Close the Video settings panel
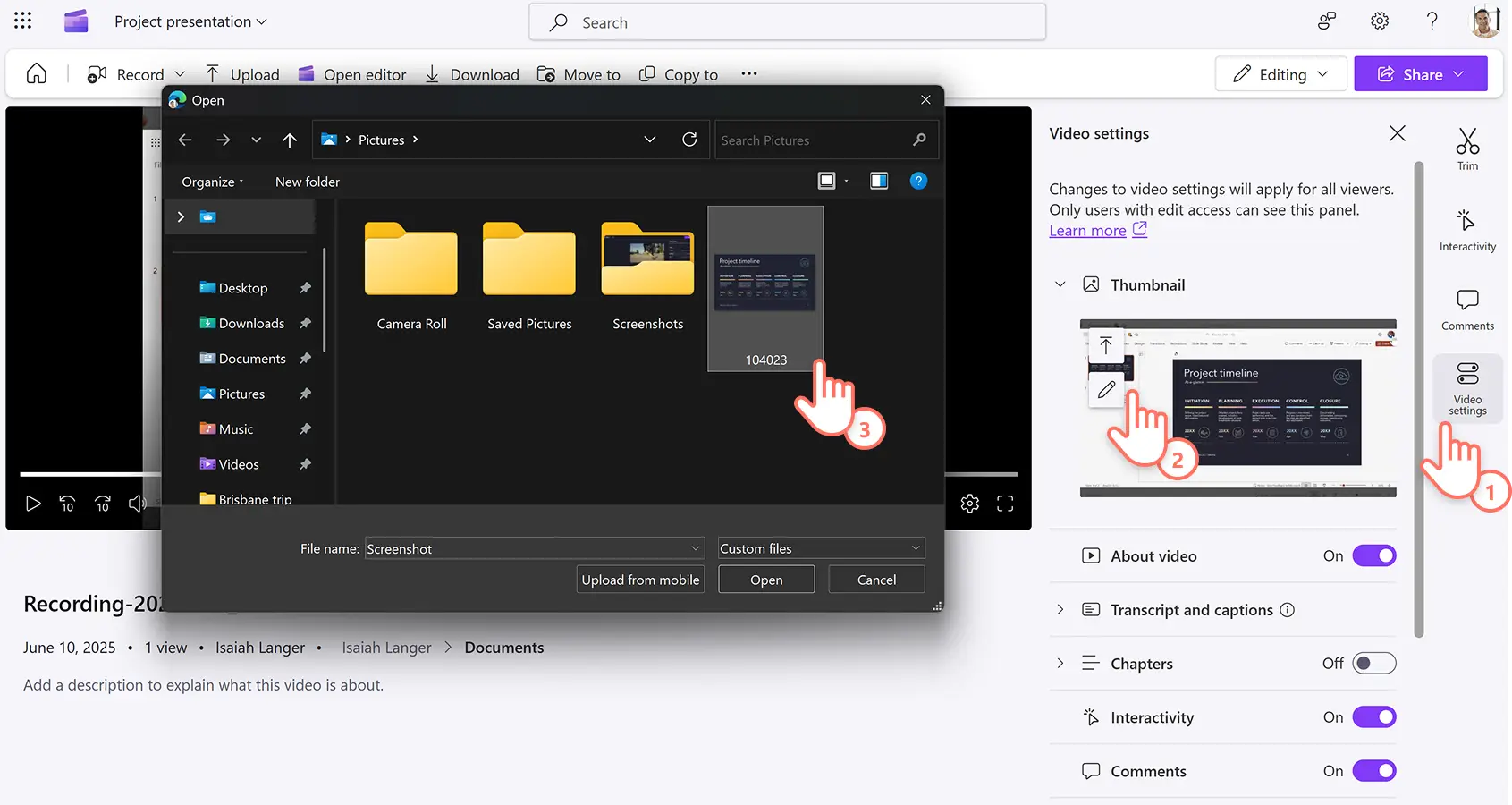Viewport: 1512px width, 805px height. click(x=1397, y=133)
